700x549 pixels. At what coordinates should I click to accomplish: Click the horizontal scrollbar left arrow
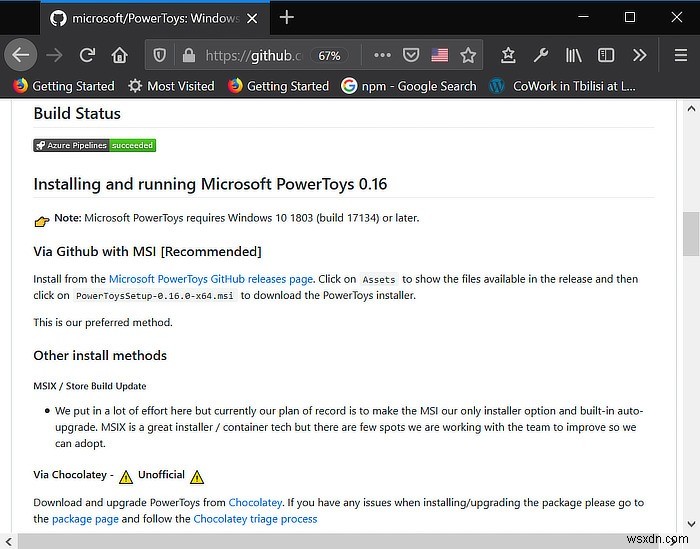(8, 541)
